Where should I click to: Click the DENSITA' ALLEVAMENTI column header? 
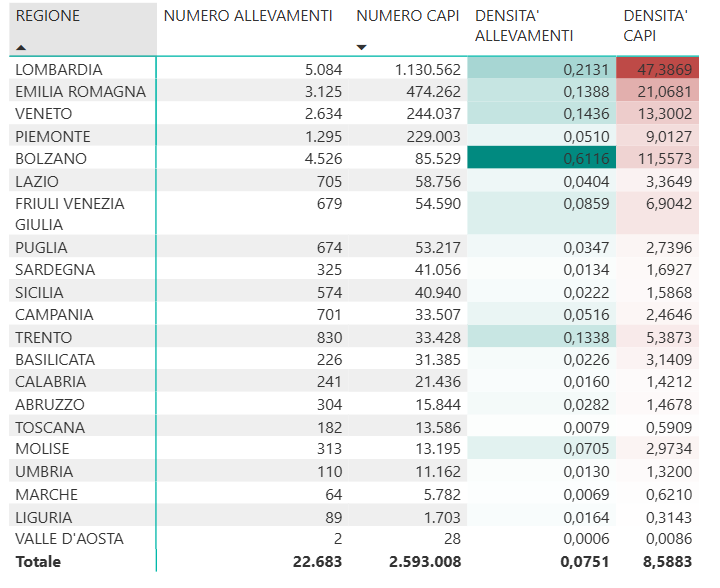click(x=523, y=26)
